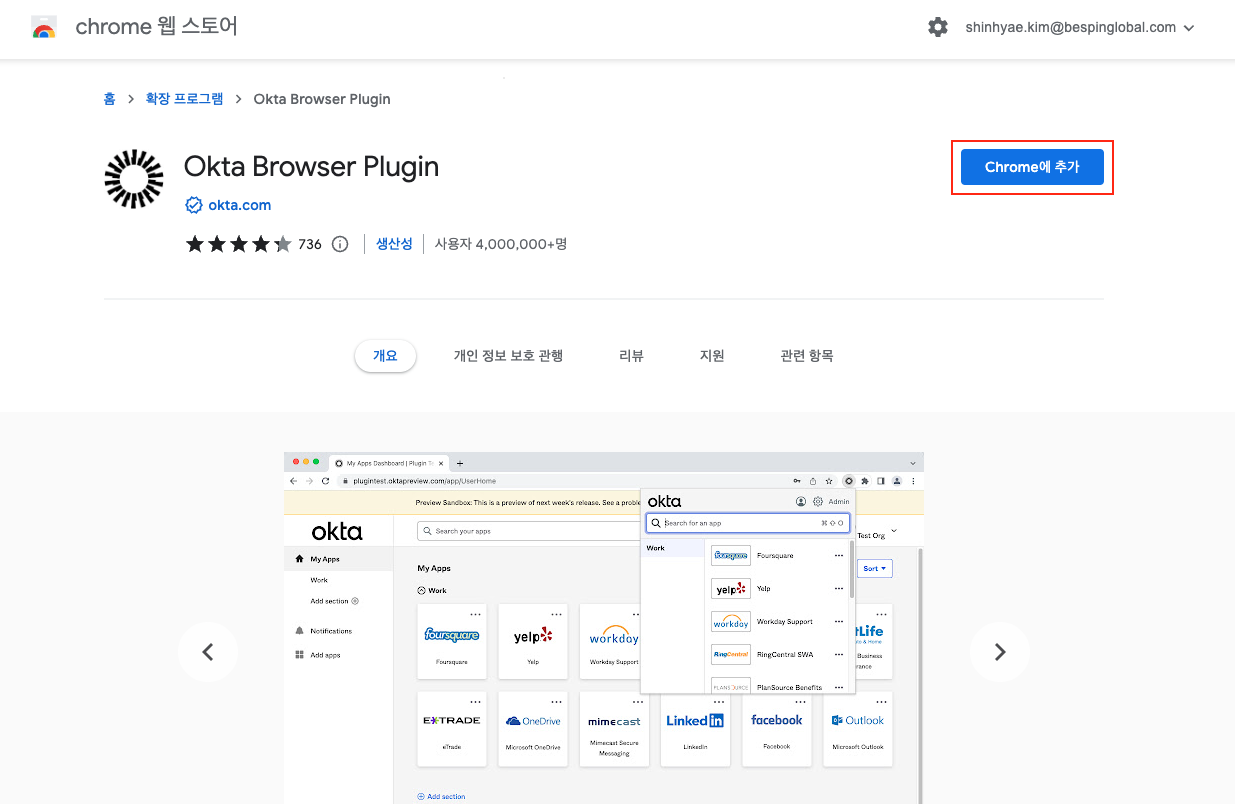
Task: Click the five-star rating display
Action: (x=238, y=244)
